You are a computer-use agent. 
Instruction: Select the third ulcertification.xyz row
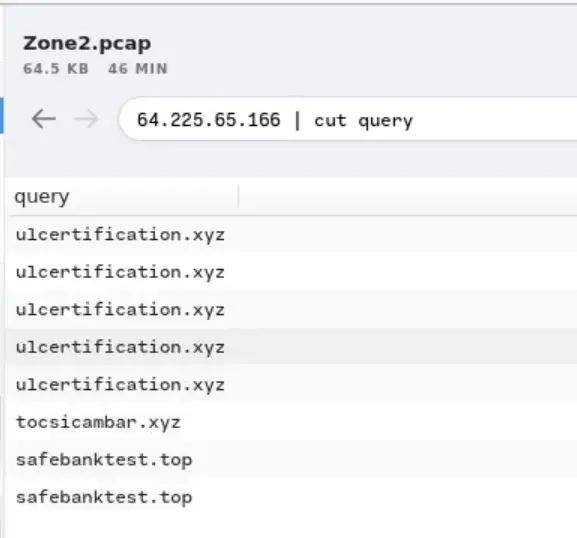tap(291, 310)
